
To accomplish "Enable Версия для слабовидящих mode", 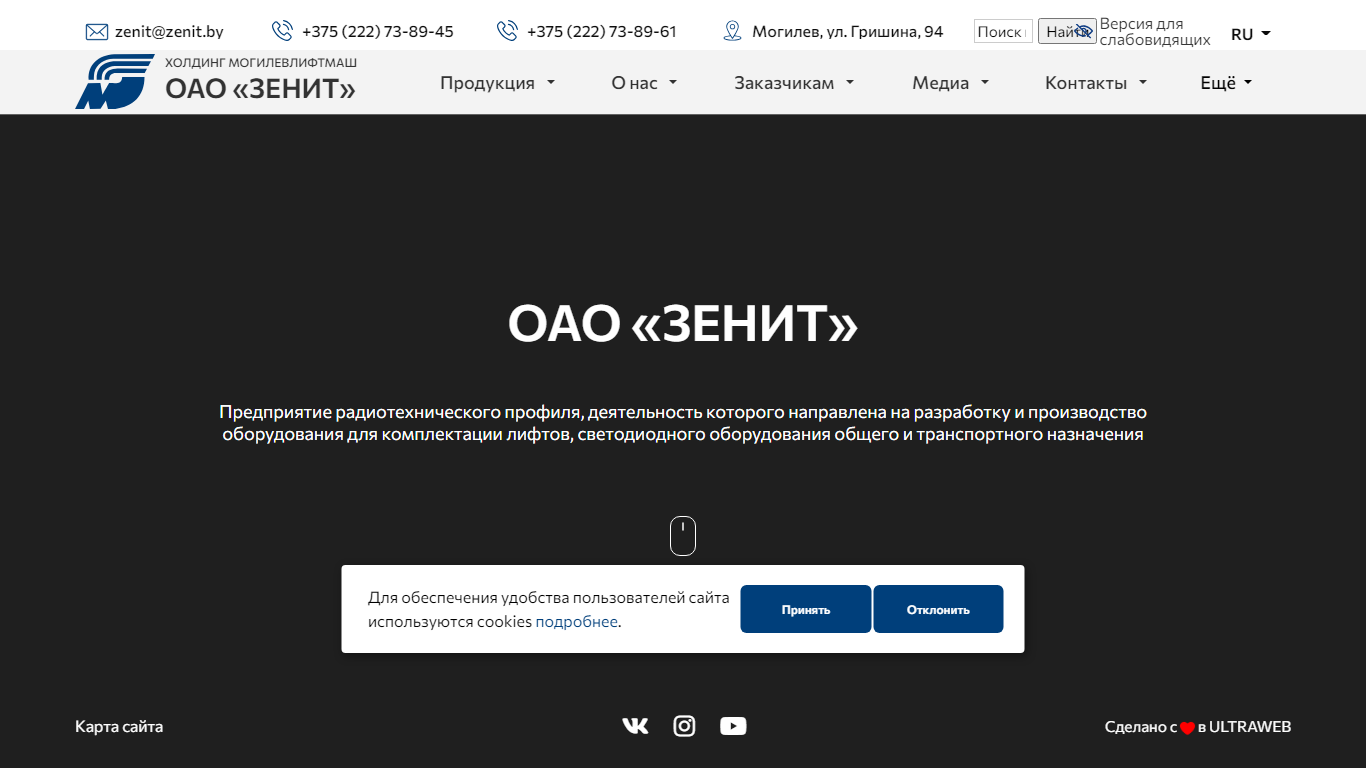I will pos(1155,32).
